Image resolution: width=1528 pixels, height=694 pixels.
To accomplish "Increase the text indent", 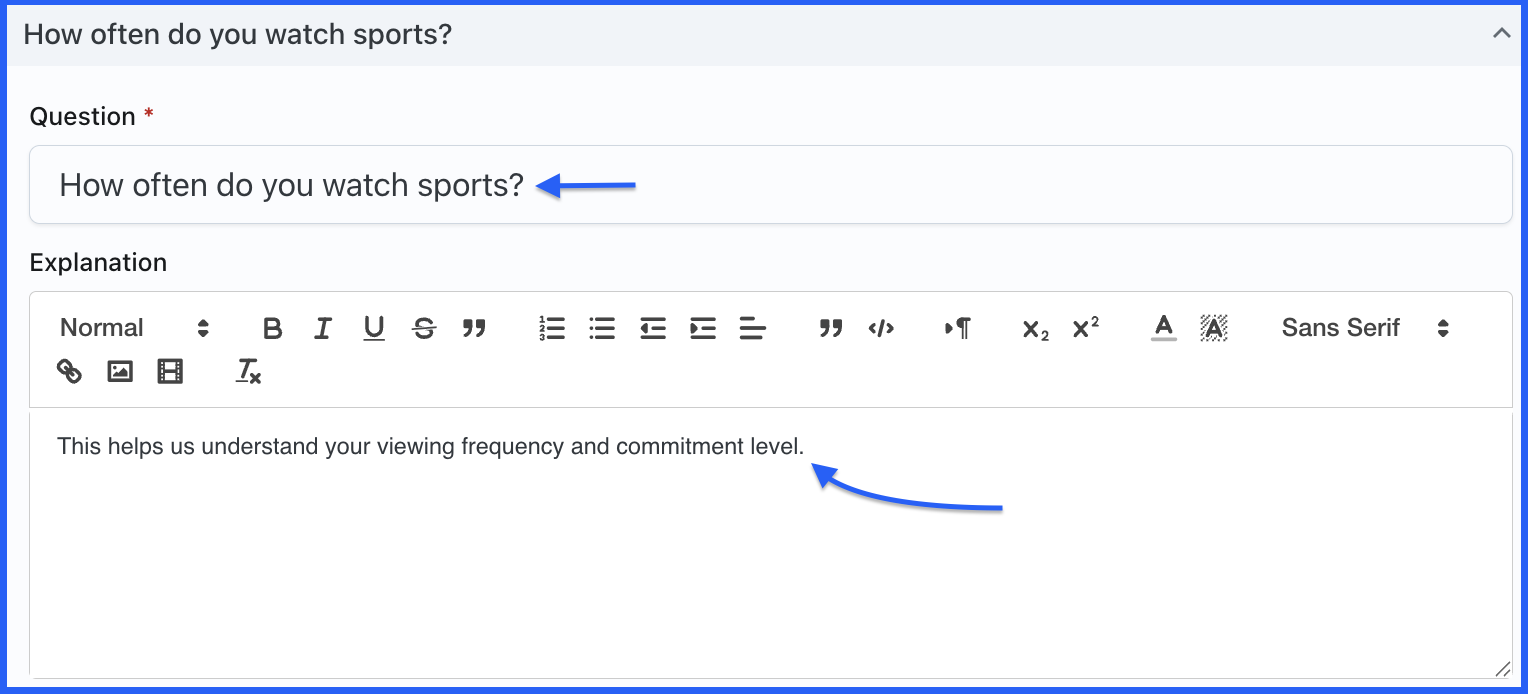I will (703, 328).
